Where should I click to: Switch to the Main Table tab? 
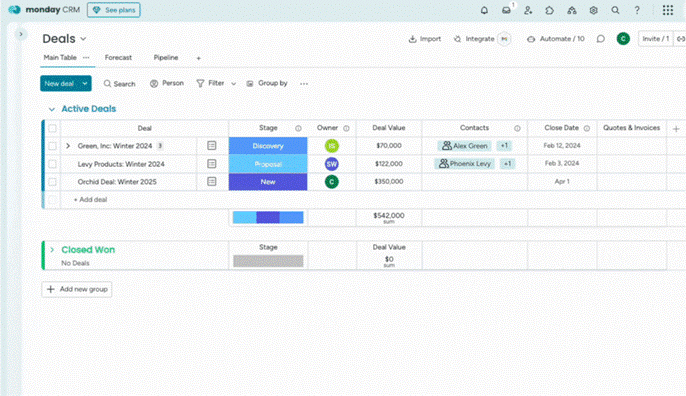tap(60, 57)
